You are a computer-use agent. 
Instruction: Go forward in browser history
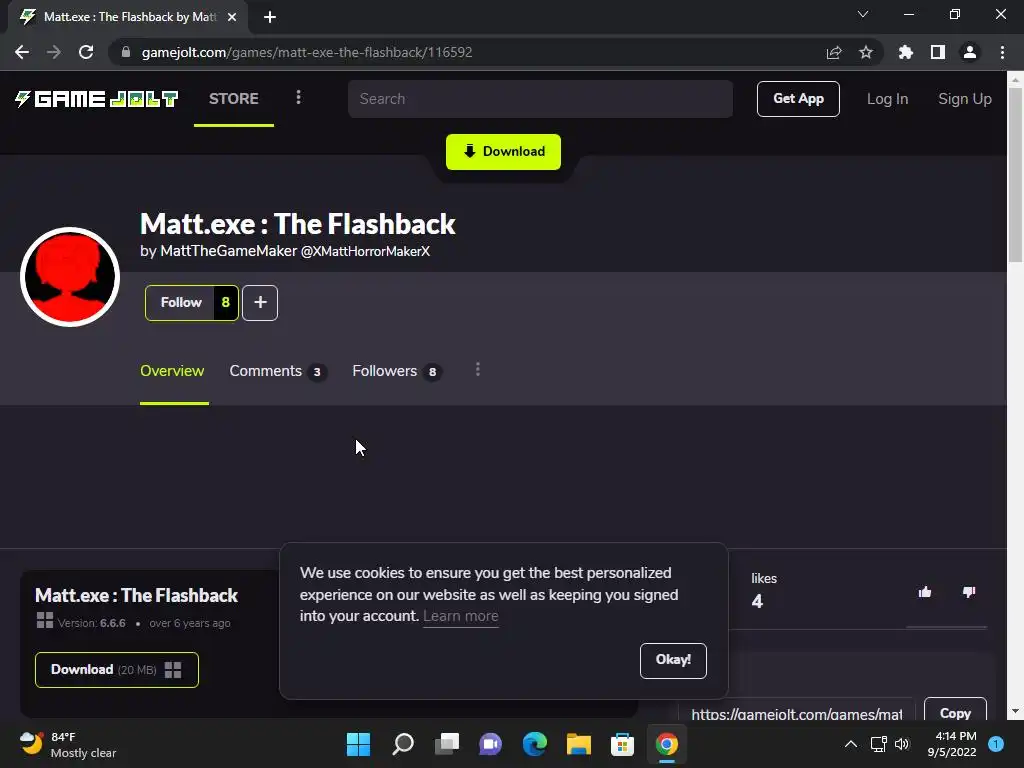pos(54,52)
